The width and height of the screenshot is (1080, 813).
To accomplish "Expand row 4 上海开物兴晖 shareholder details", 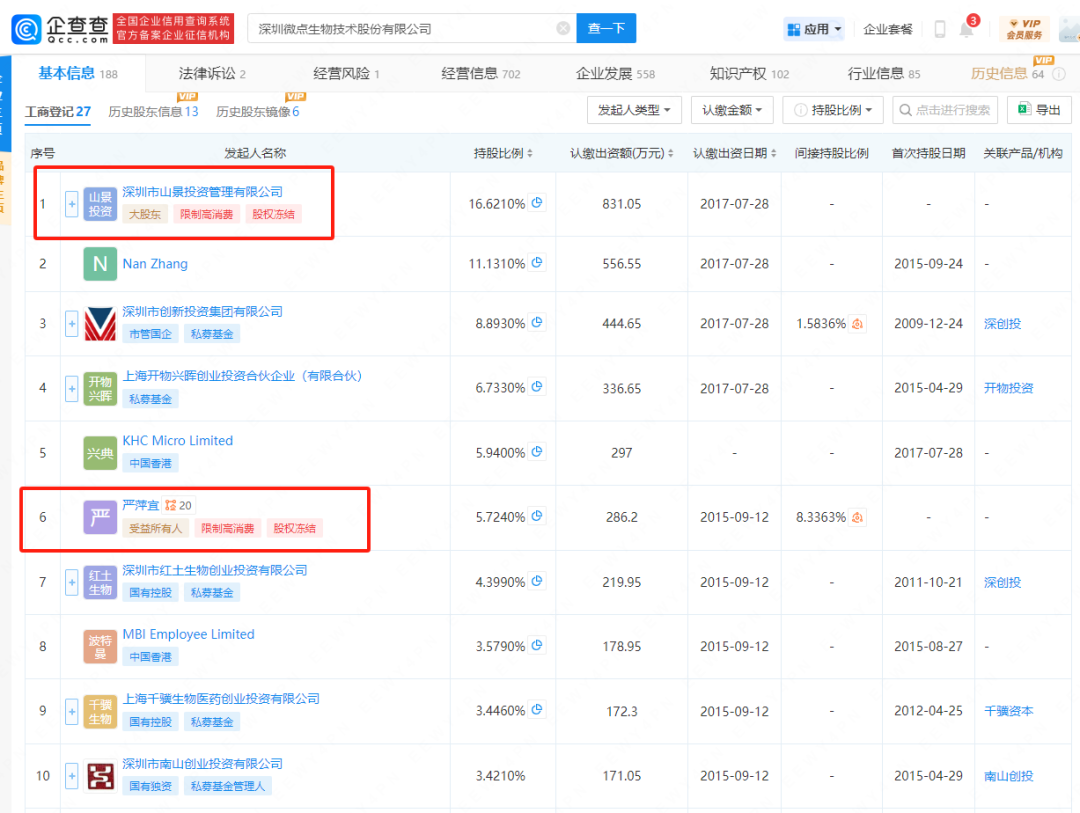I will click(71, 388).
